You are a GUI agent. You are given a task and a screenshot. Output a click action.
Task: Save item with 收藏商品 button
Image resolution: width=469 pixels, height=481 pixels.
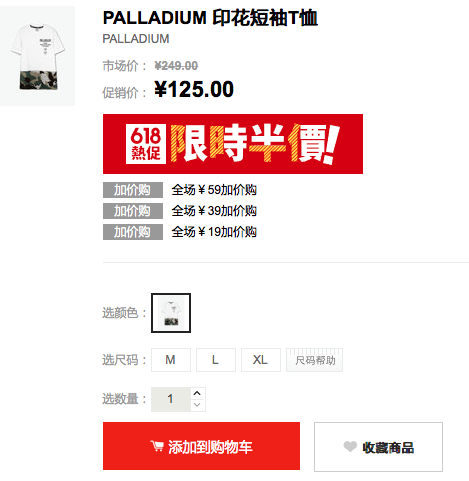[x=378, y=447]
